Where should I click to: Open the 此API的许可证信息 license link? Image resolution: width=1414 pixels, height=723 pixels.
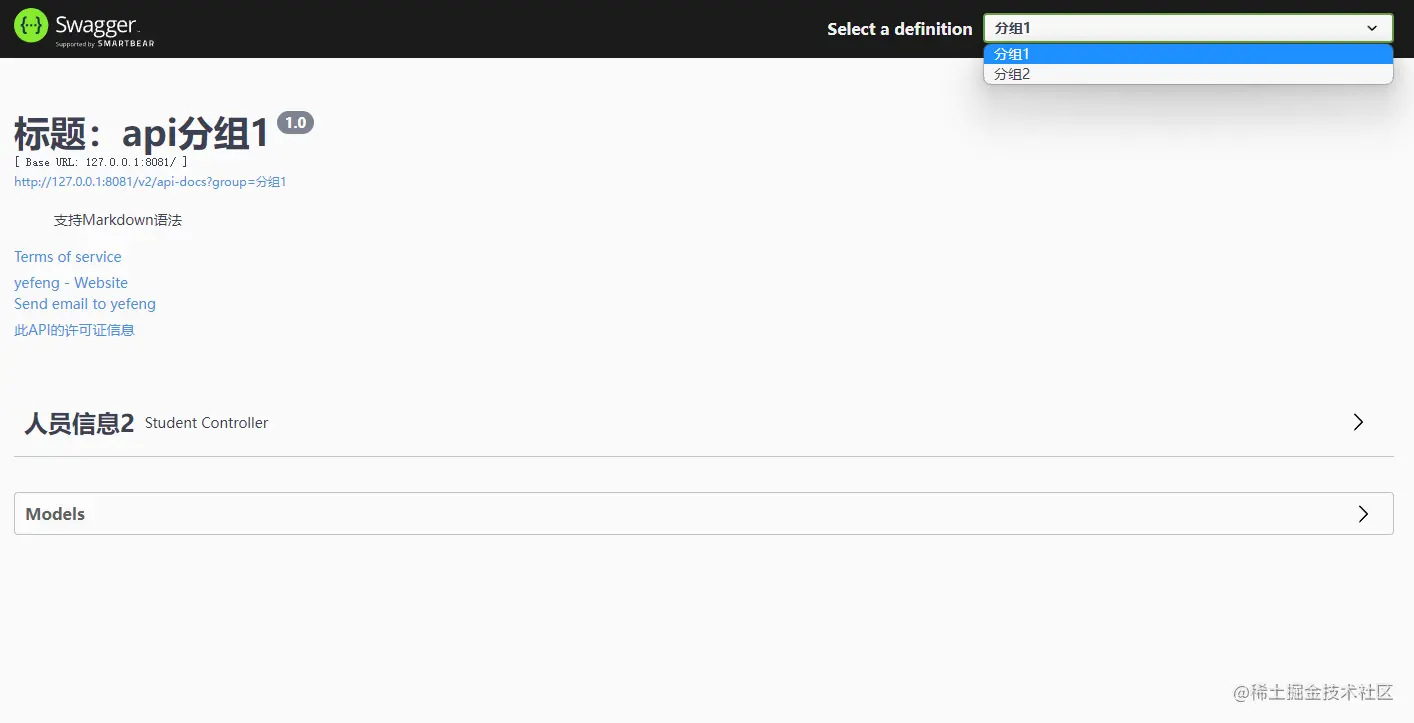point(74,330)
